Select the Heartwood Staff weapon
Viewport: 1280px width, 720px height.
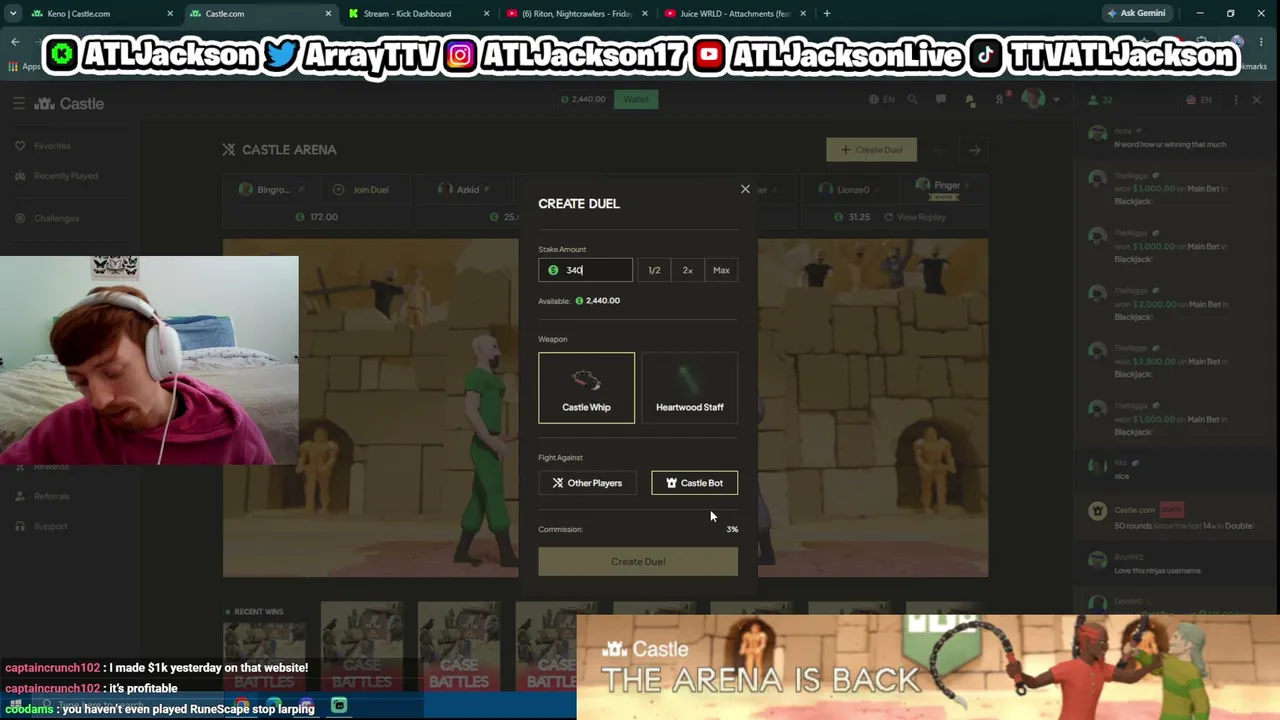[689, 388]
